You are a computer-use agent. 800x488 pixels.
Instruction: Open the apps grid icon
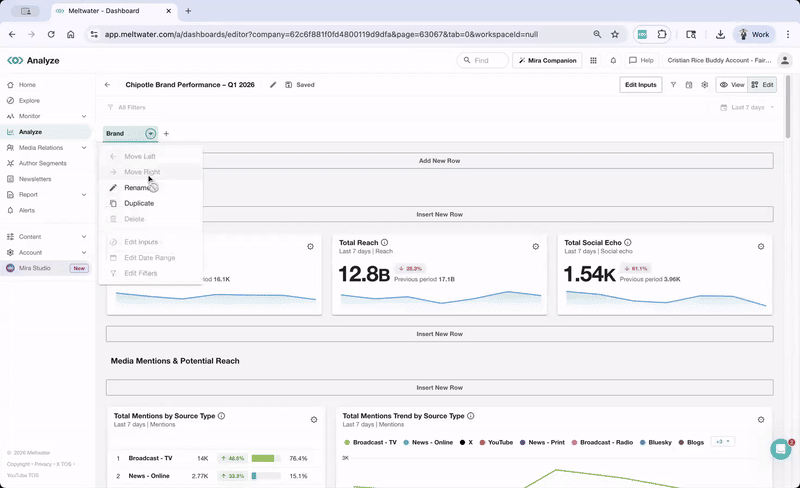593,60
